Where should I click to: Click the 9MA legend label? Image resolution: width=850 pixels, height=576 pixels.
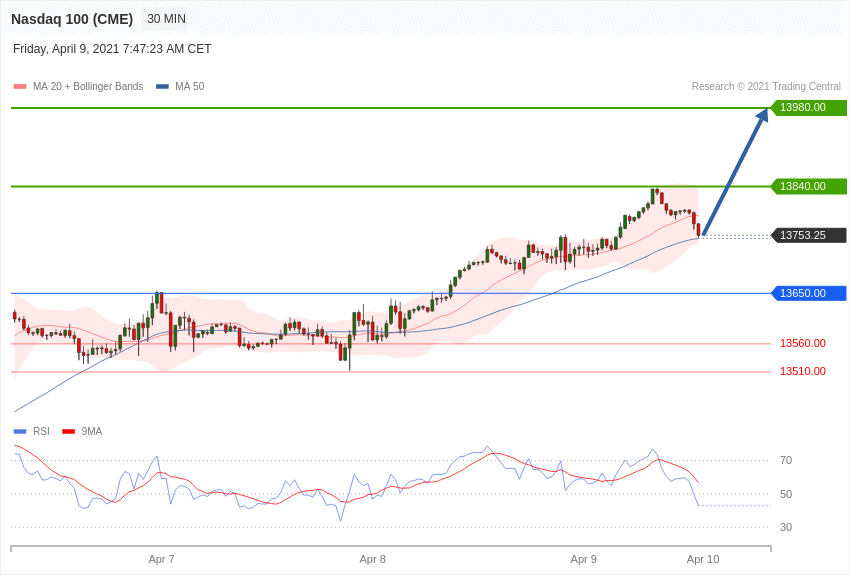click(x=92, y=431)
